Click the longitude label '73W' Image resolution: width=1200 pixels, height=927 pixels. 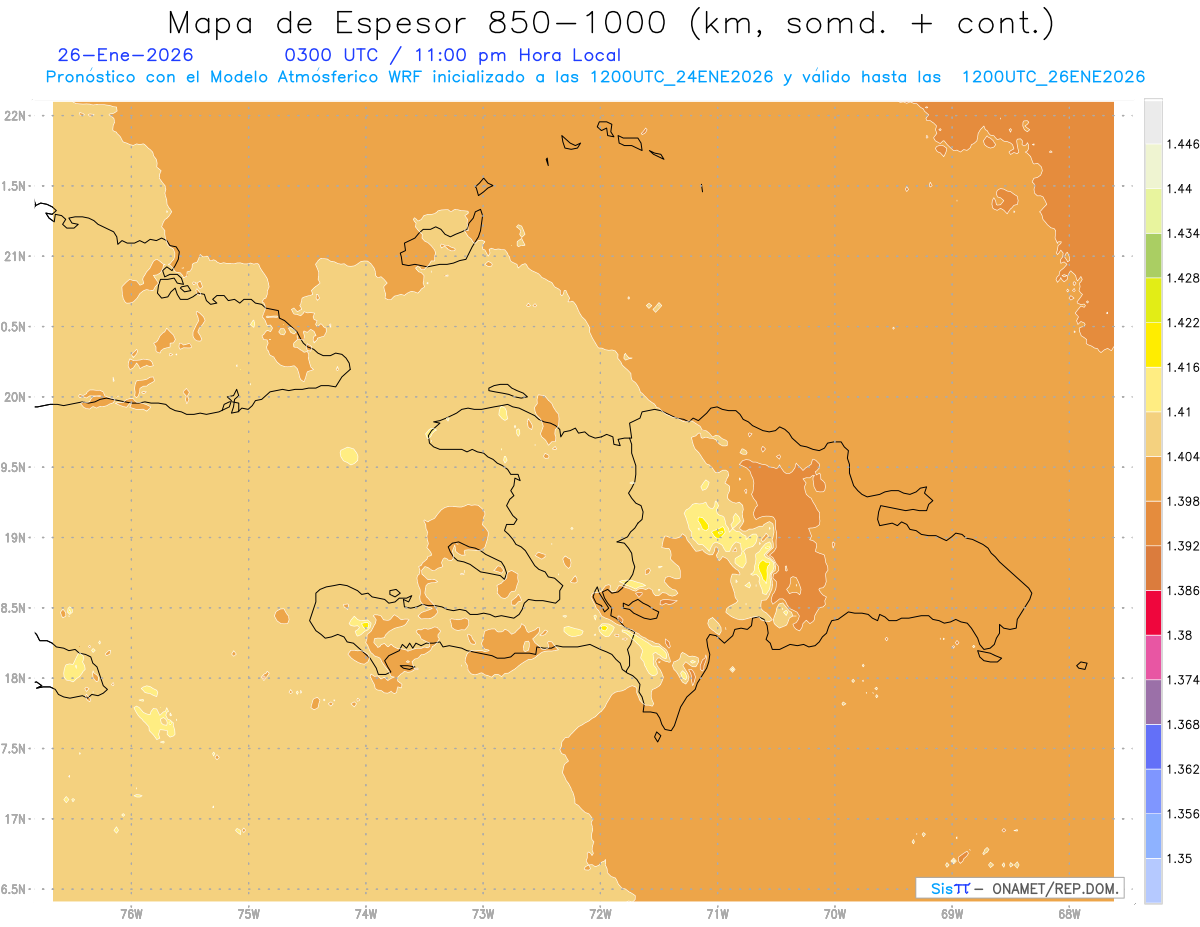483,914
